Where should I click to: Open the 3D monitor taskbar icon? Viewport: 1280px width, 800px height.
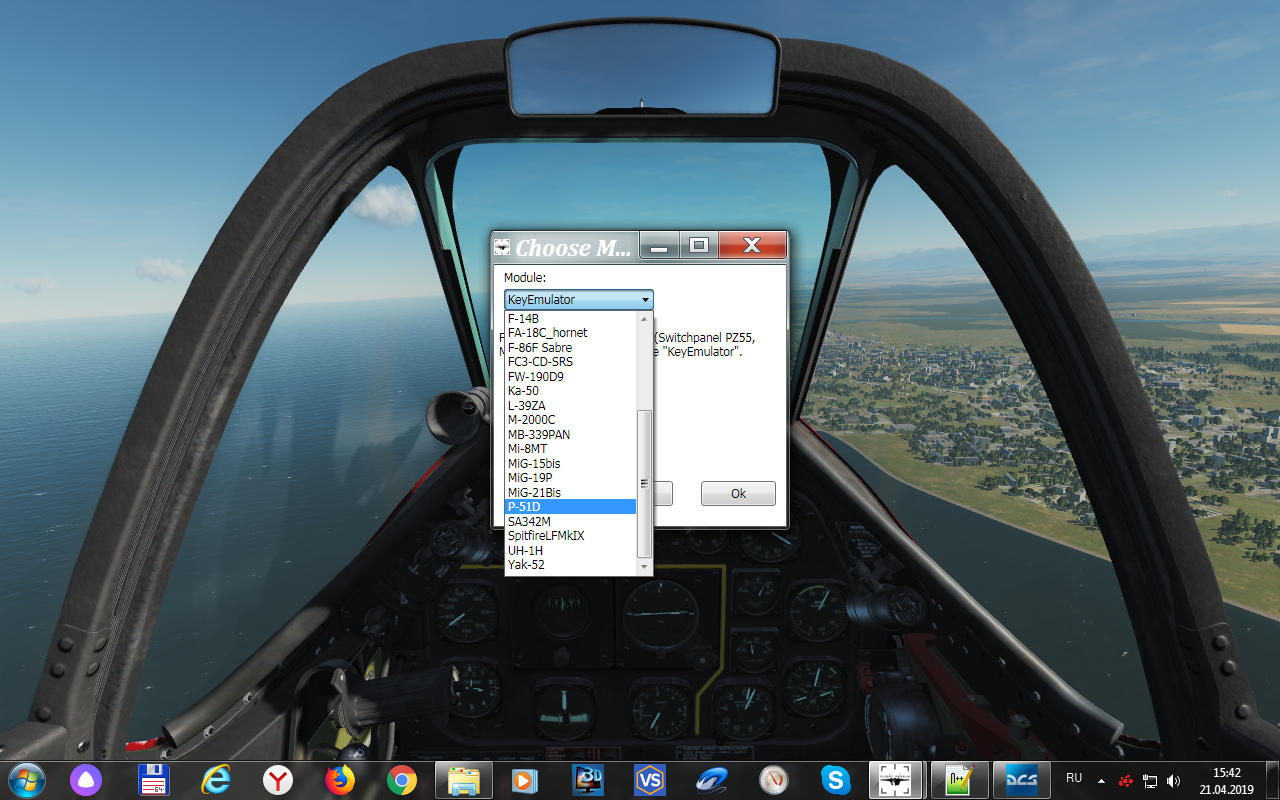click(588, 779)
